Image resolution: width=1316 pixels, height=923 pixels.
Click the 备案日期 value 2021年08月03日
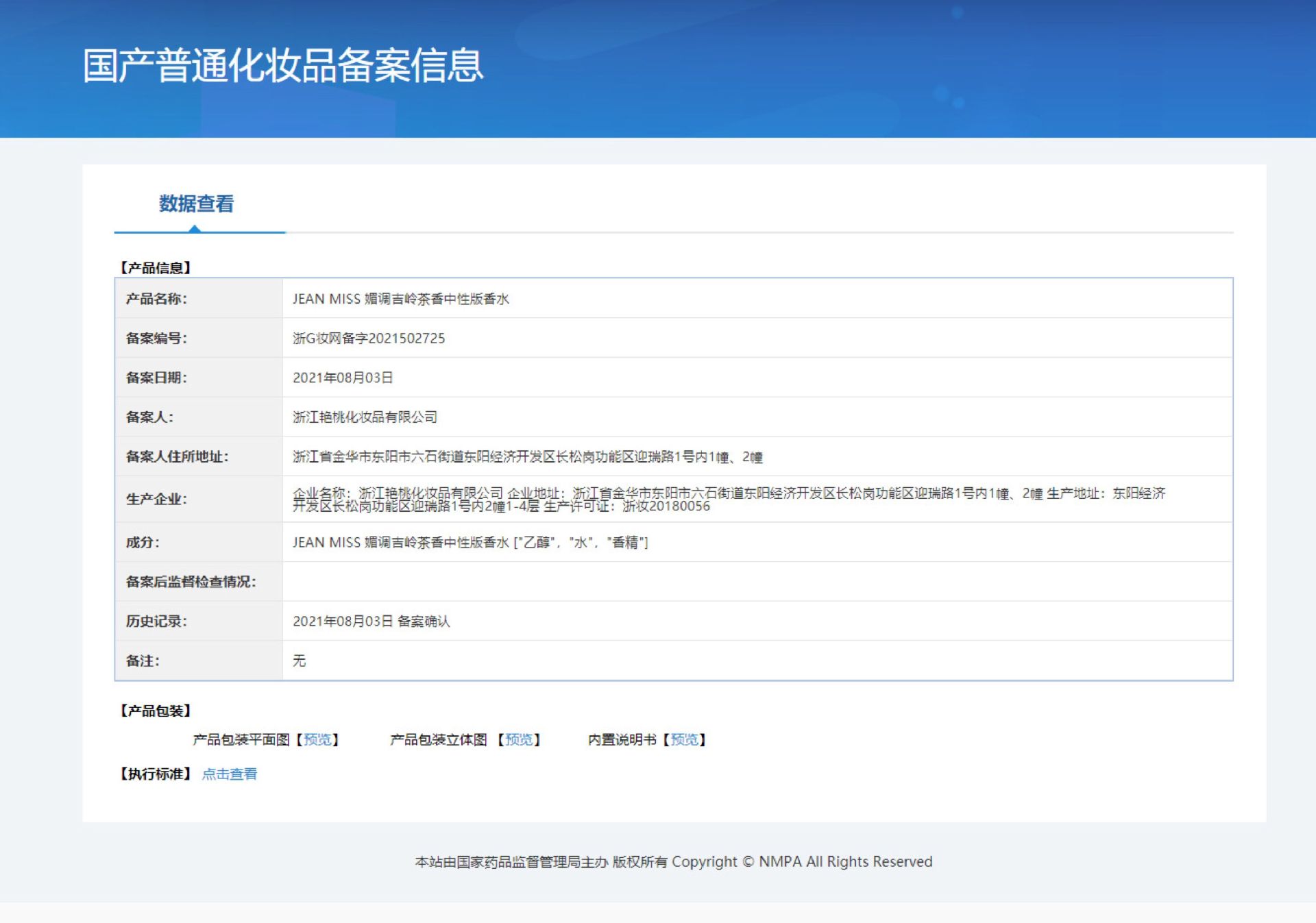click(343, 378)
